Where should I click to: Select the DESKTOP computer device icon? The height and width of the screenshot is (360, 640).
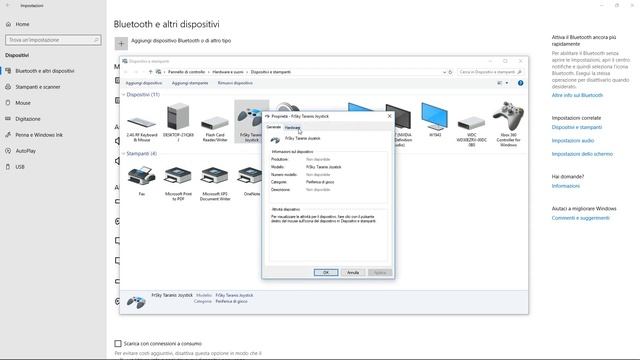(x=178, y=122)
